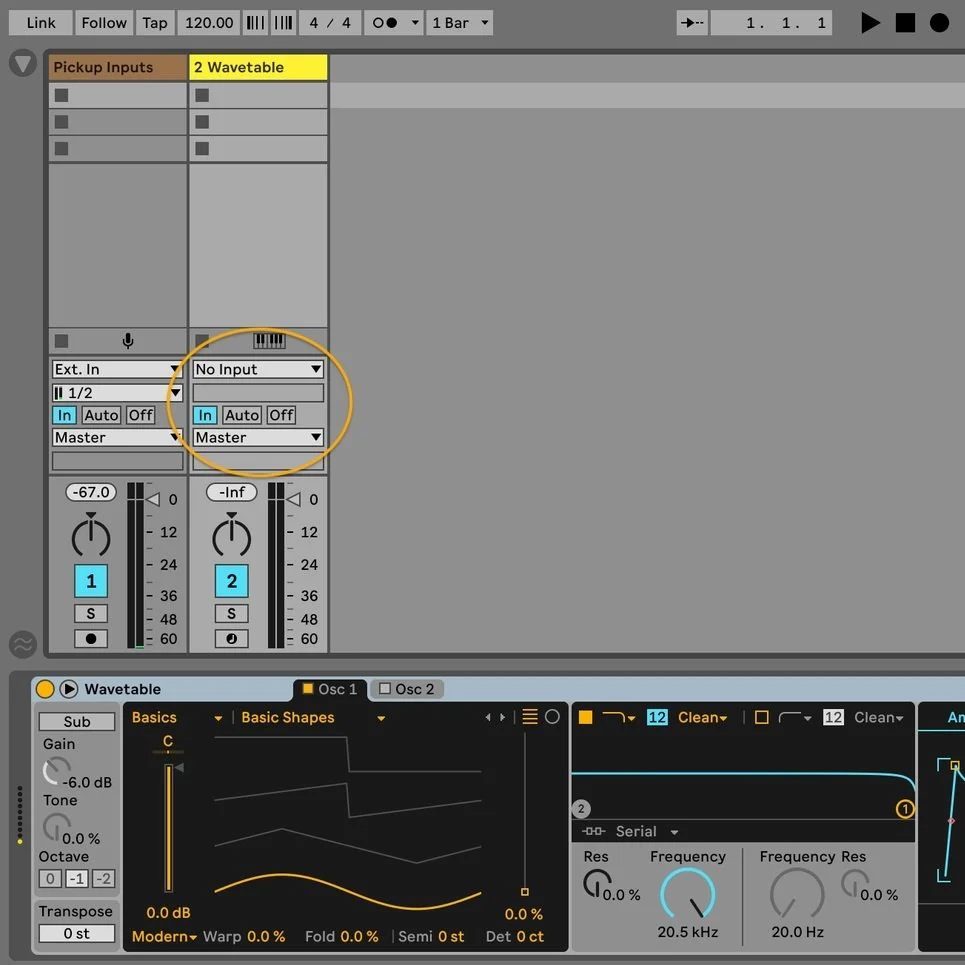This screenshot has width=965, height=965.
Task: Click the Wavetable device fold play icon
Action: [68, 689]
